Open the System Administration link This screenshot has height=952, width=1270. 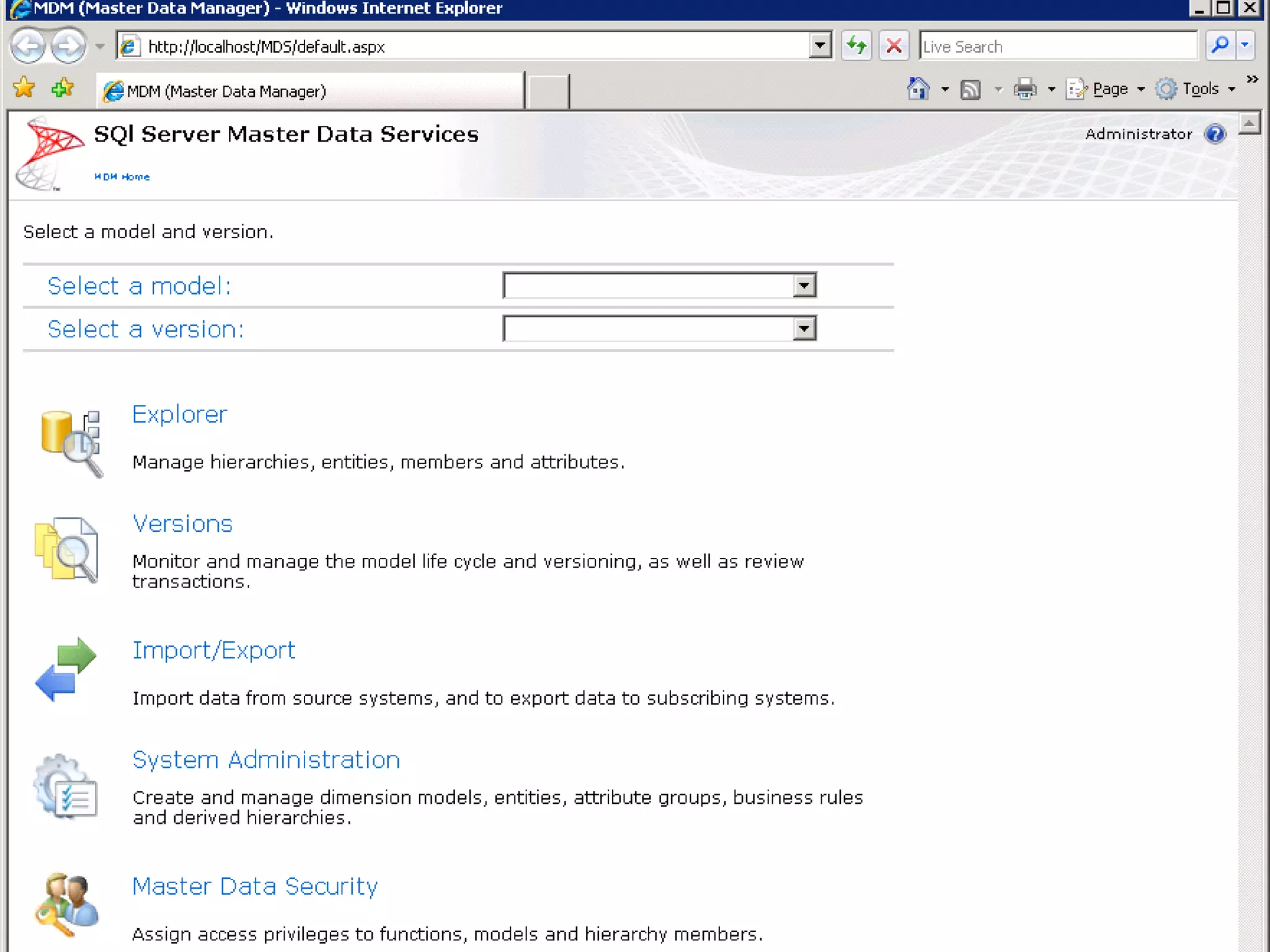[267, 760]
